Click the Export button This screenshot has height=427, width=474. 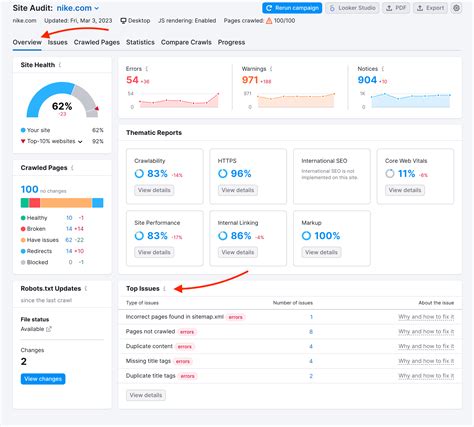[431, 8]
